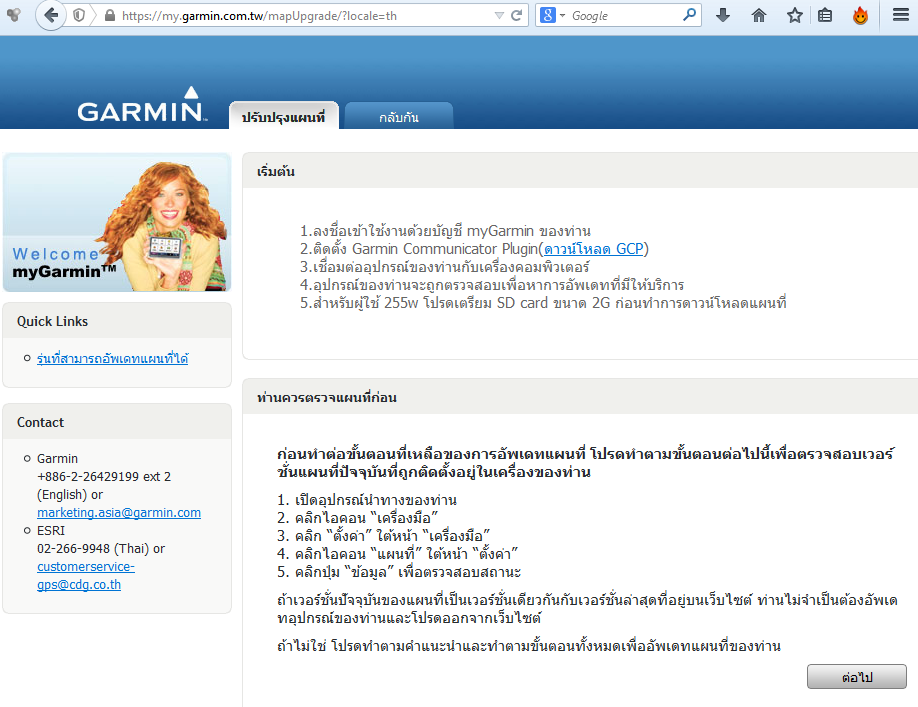Click the browser back arrow button
This screenshot has width=918, height=707.
50,15
